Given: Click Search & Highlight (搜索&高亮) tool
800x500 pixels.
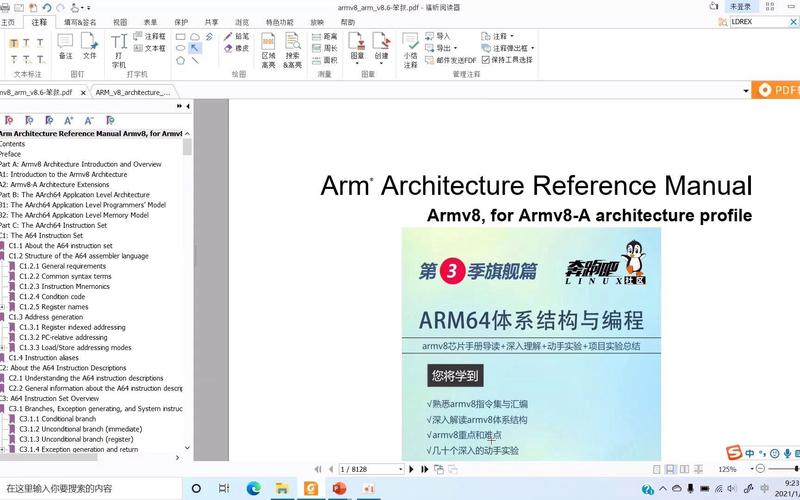Looking at the screenshot, I should click(292, 51).
